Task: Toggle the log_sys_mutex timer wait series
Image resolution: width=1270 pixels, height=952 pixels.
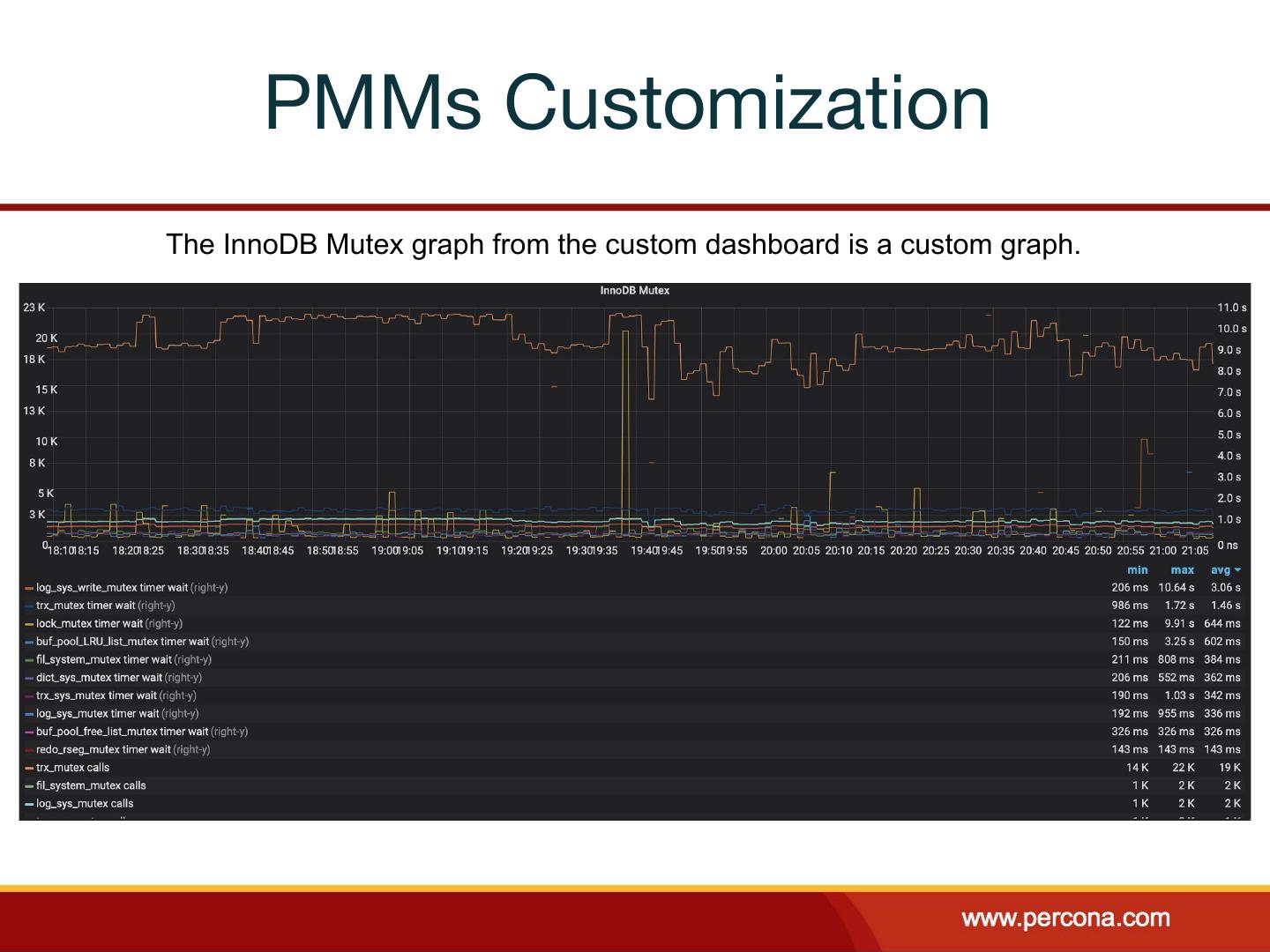Action: tap(98, 714)
